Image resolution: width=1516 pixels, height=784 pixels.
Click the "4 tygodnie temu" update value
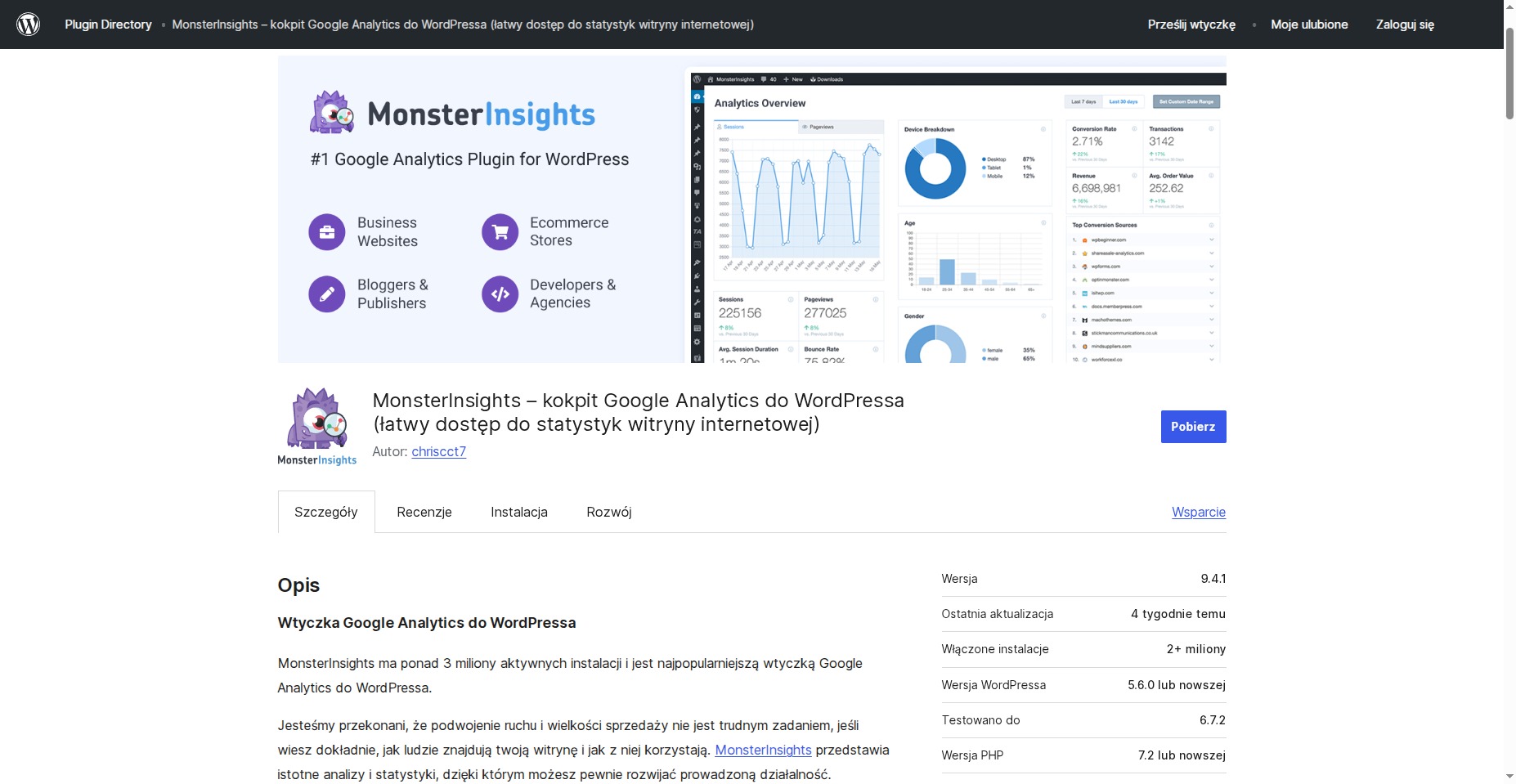pyautogui.click(x=1178, y=614)
